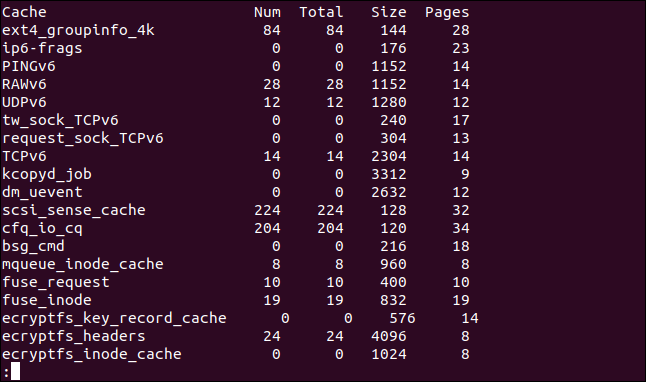The height and width of the screenshot is (382, 646).
Task: Select the ecryptfs_headers size value 4096
Action: pos(389,337)
